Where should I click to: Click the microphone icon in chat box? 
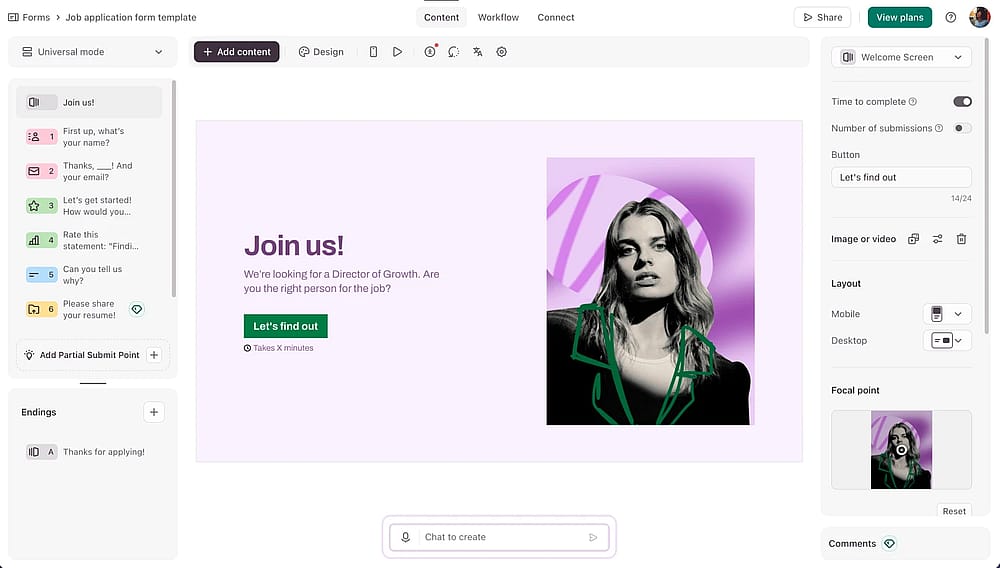405,537
